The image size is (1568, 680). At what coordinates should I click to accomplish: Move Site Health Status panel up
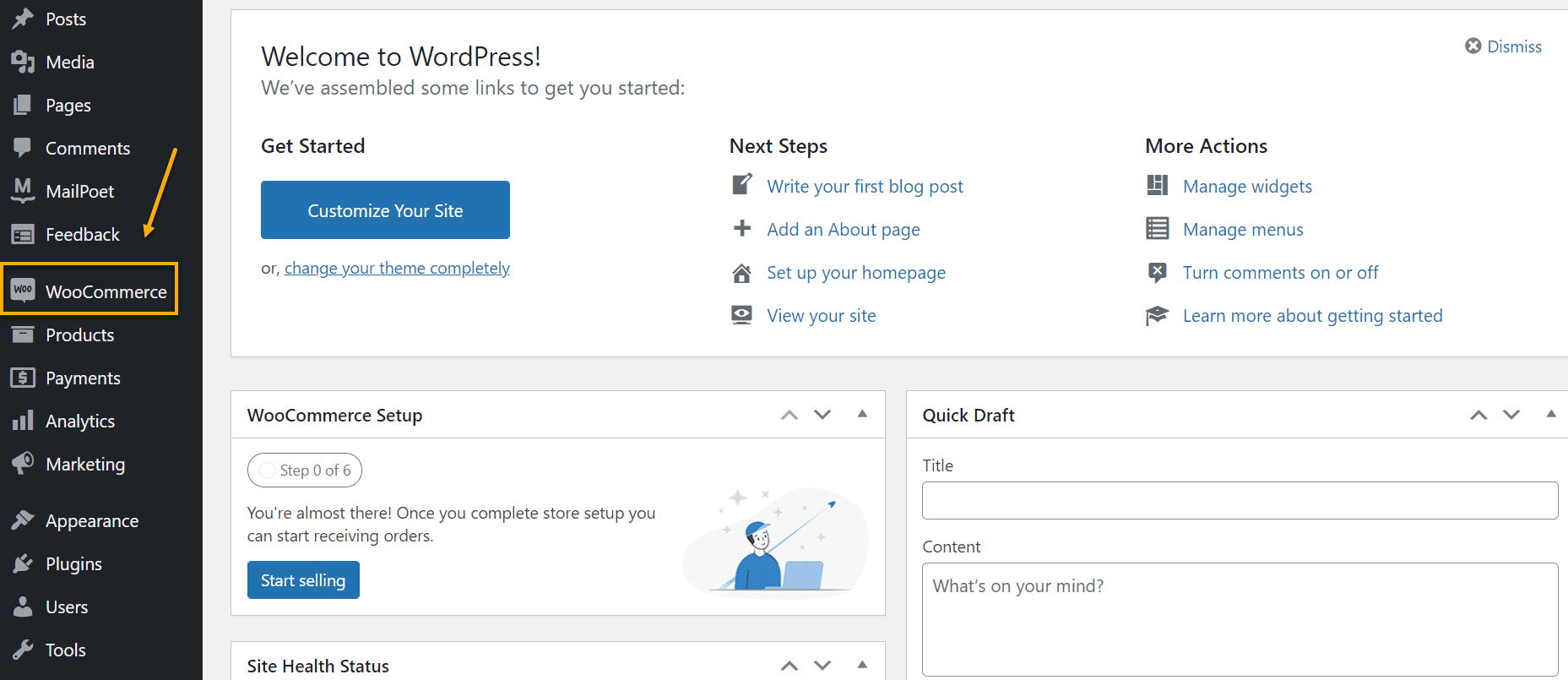tap(789, 666)
